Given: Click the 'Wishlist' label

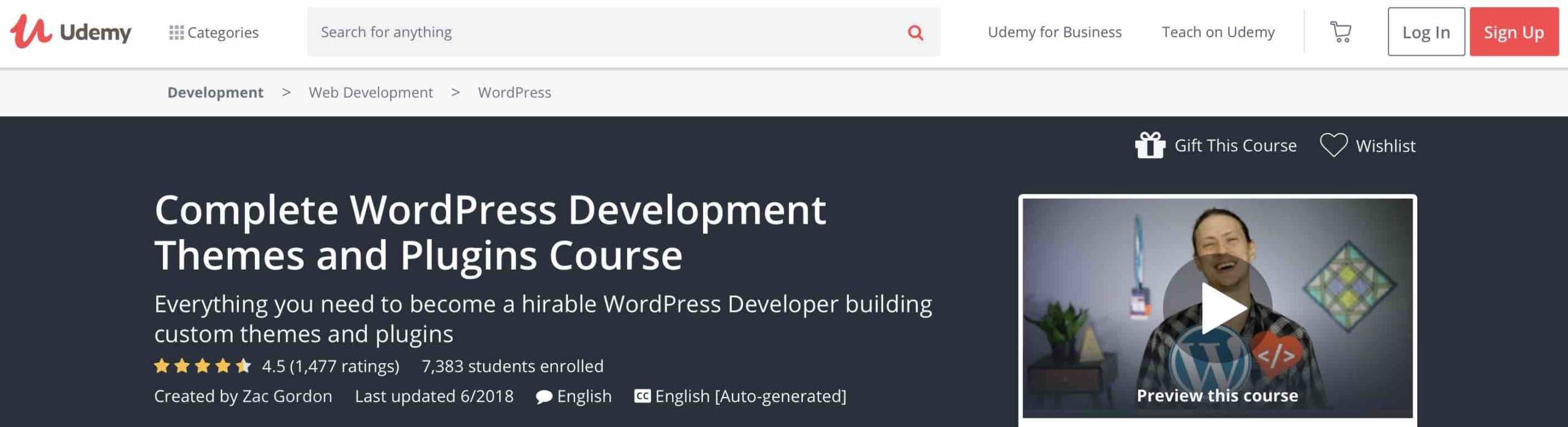Looking at the screenshot, I should [x=1385, y=146].
